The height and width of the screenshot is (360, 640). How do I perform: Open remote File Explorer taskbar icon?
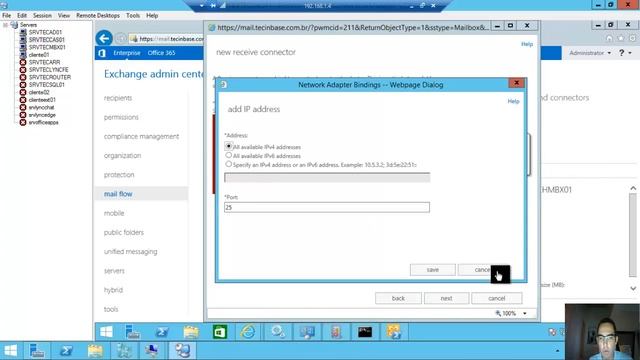pos(191,332)
